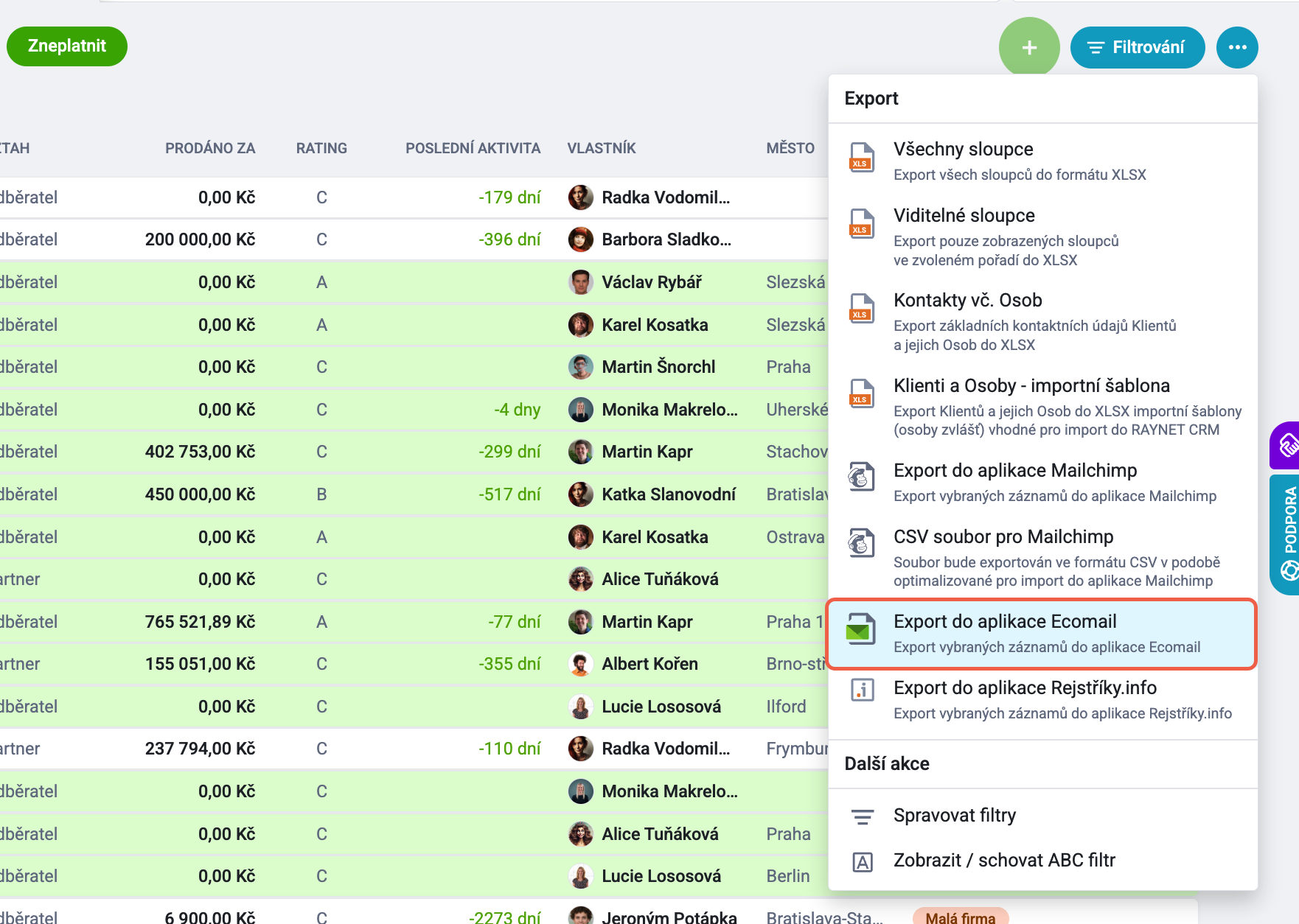The width and height of the screenshot is (1299, 924).
Task: Click the Rejstříky.info icon
Action: point(862,690)
